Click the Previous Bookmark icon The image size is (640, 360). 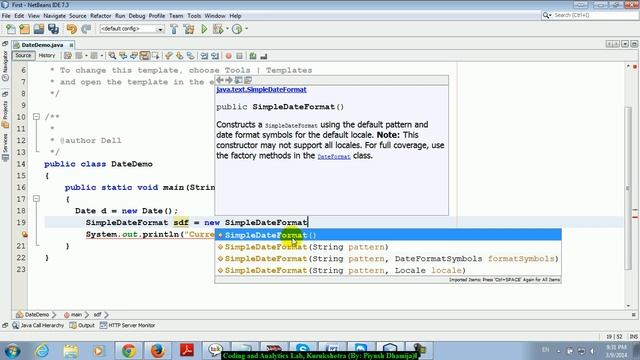[169, 56]
